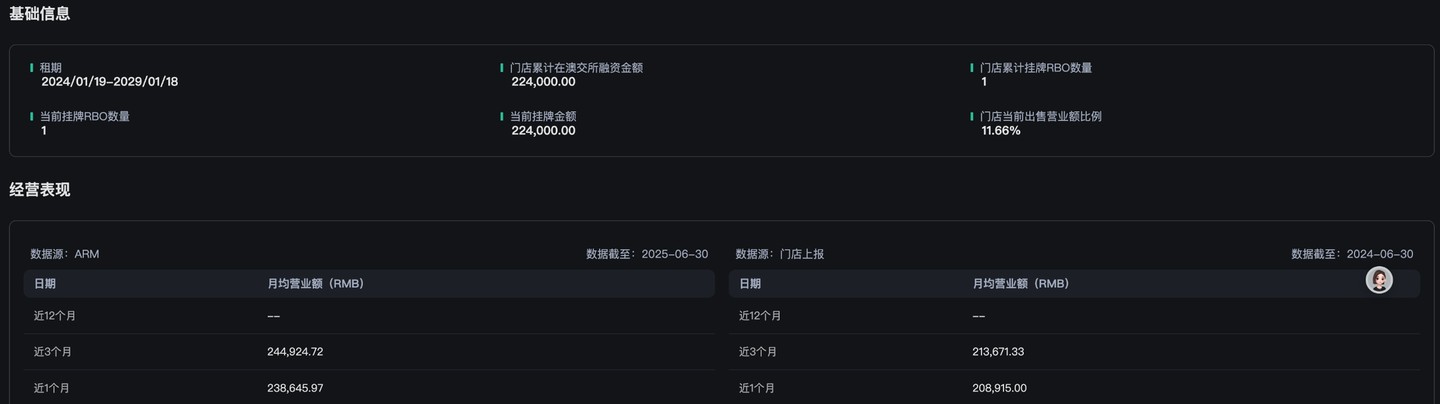Select the 基础信息 section heading

coord(40,14)
